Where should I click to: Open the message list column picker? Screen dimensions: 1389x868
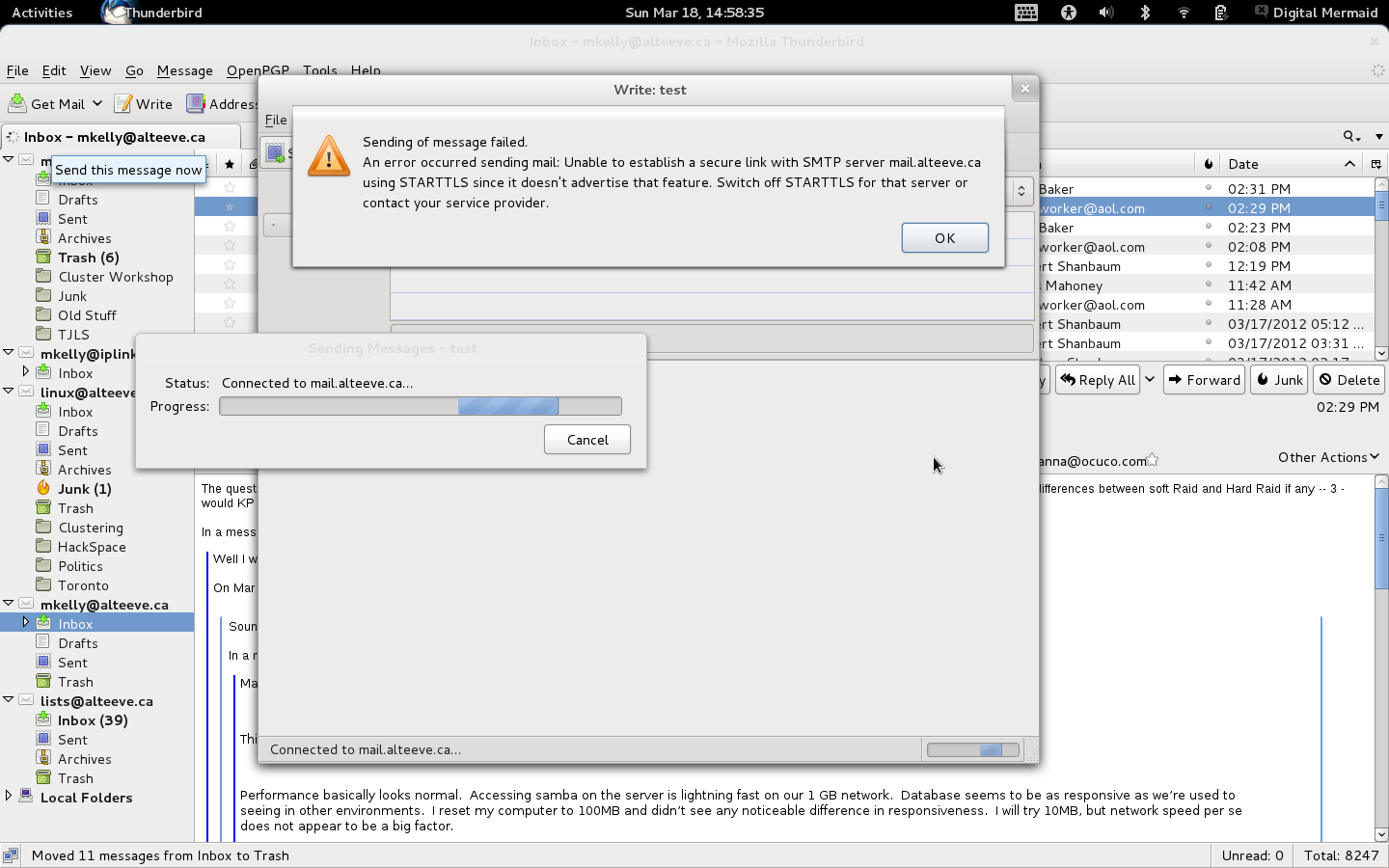coord(1376,164)
